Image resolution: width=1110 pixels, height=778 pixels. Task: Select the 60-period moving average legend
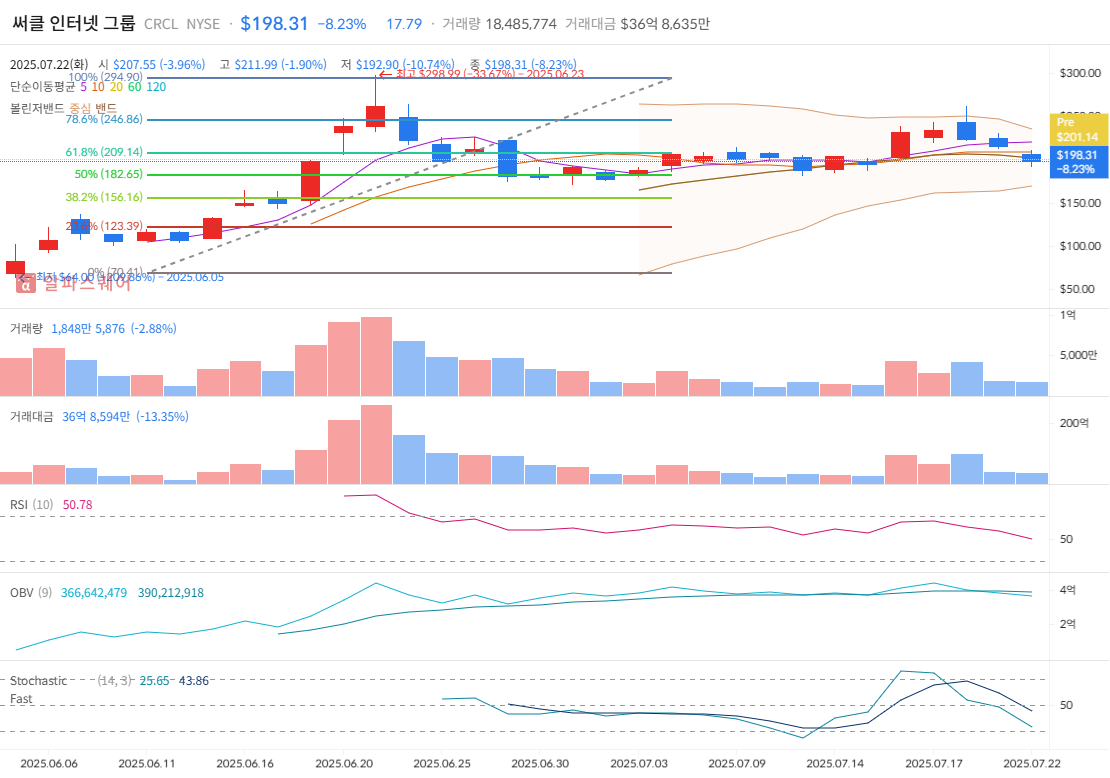[x=135, y=87]
